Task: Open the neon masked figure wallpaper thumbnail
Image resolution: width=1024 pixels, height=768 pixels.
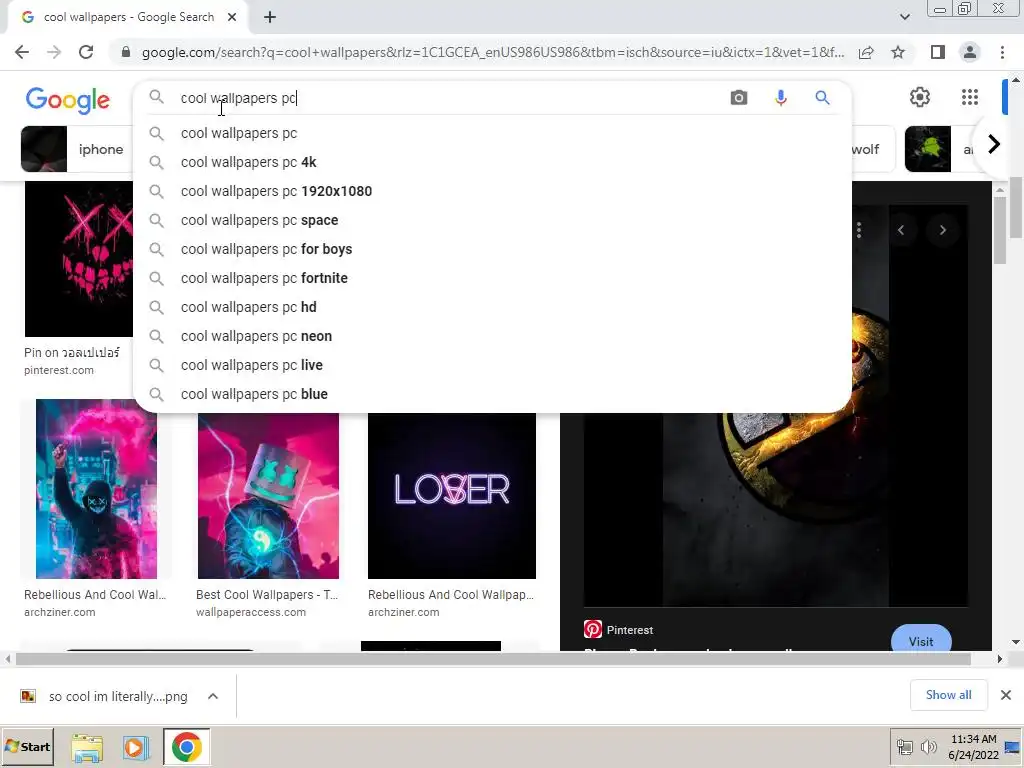Action: point(96,488)
